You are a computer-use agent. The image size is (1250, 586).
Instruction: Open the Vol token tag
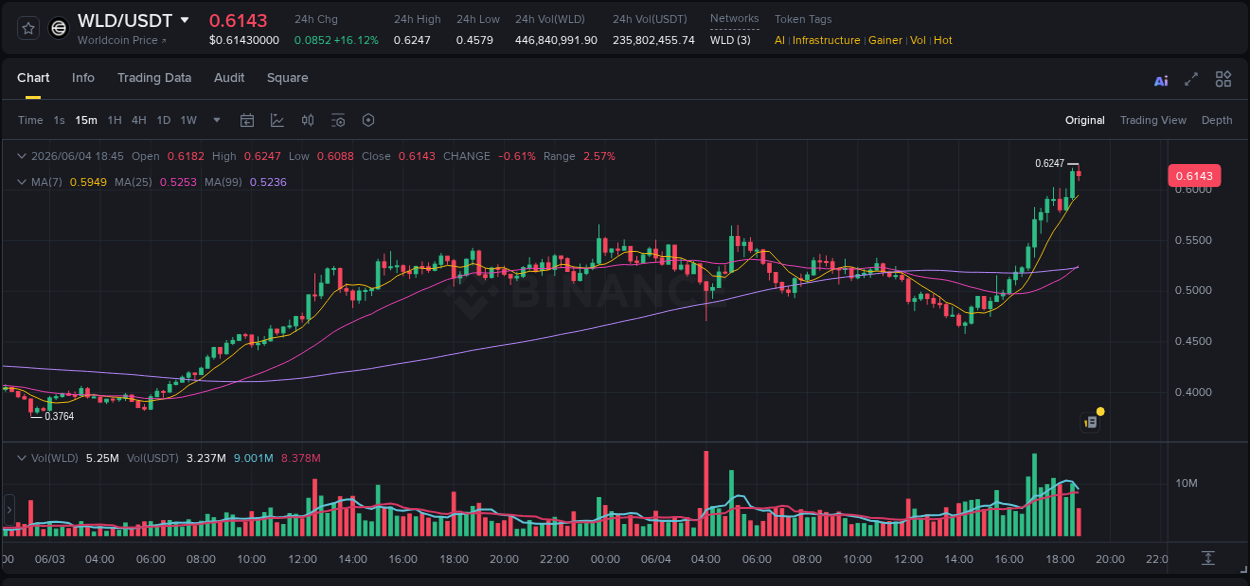coord(918,40)
